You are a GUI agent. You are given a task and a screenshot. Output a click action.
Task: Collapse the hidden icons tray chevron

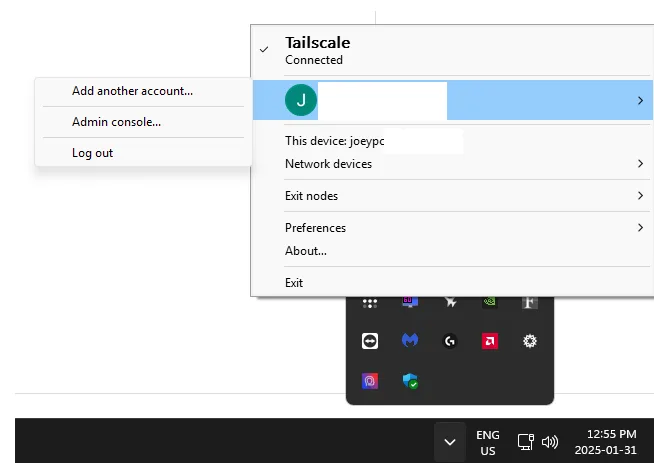pos(450,442)
